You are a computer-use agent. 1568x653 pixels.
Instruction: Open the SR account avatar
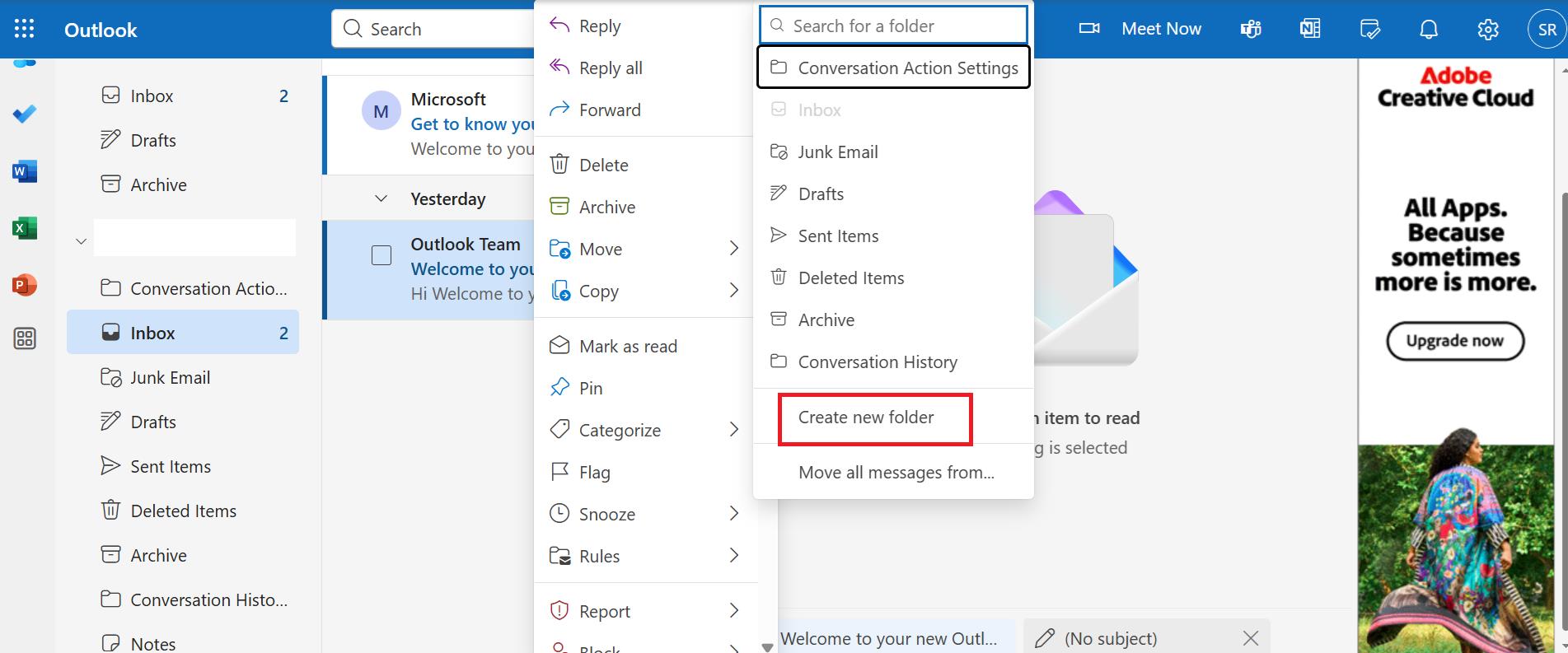click(x=1547, y=30)
